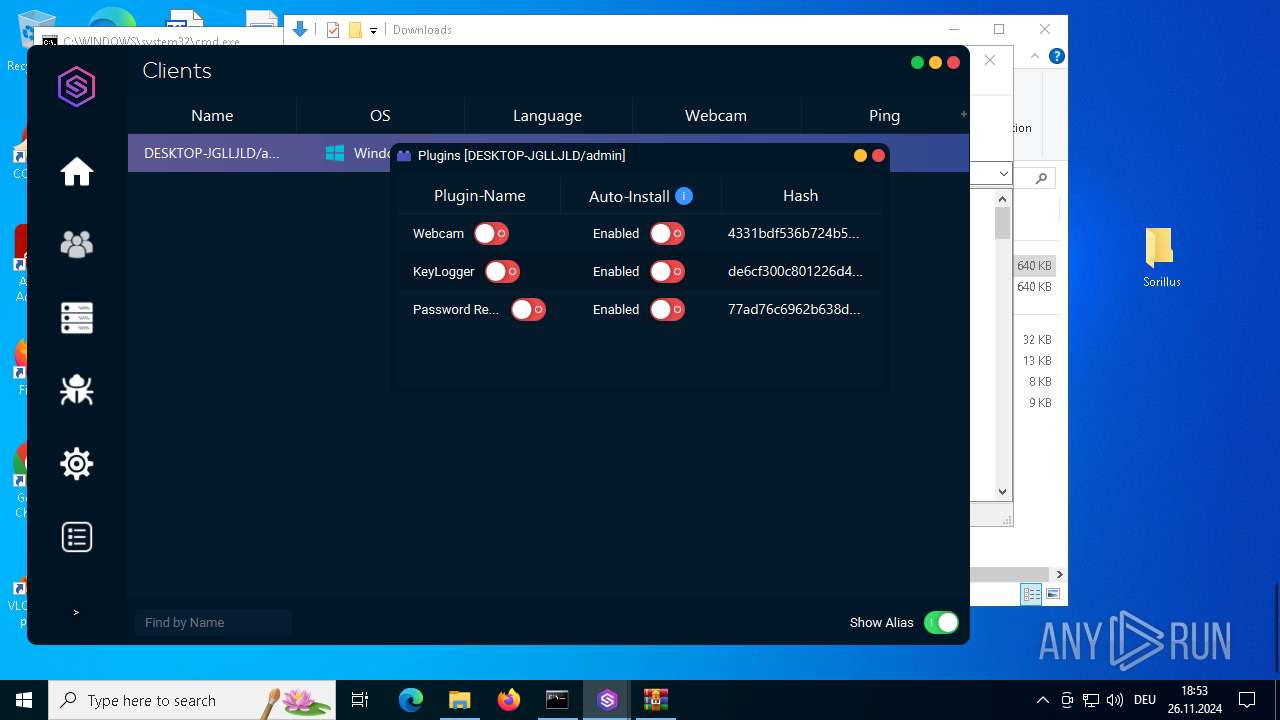
Task: Open the Explorer address bar dropdown
Action: pos(1004,175)
